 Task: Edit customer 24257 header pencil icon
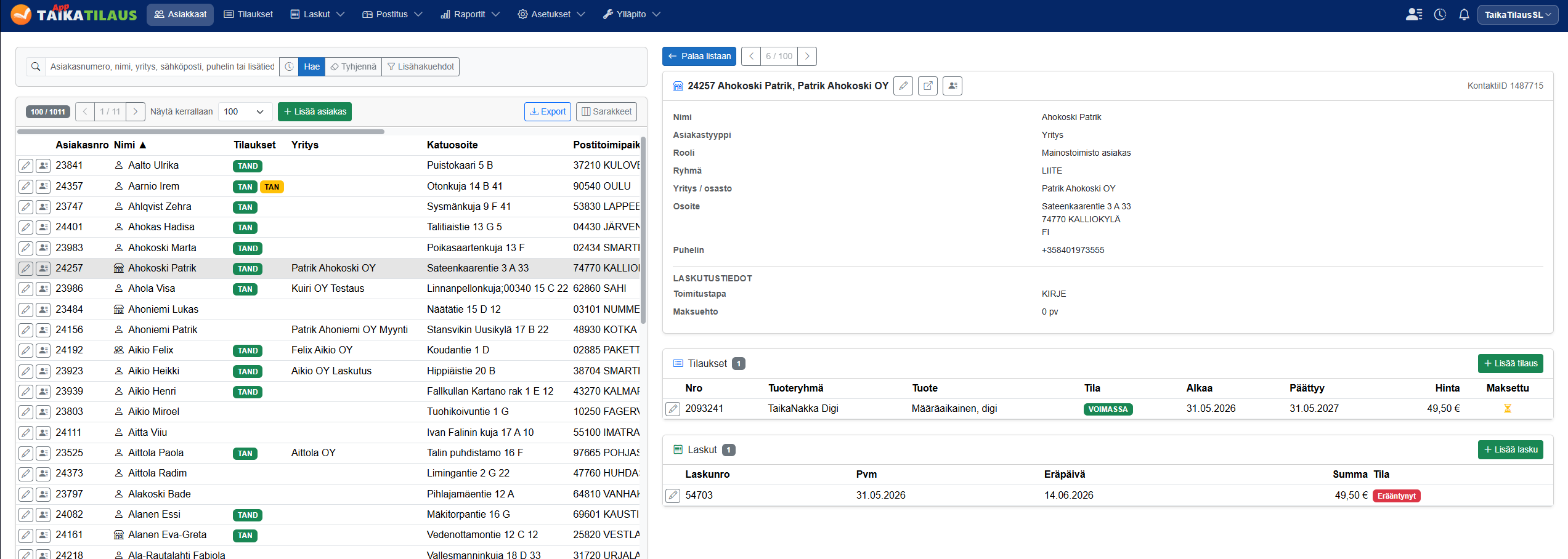pos(903,86)
